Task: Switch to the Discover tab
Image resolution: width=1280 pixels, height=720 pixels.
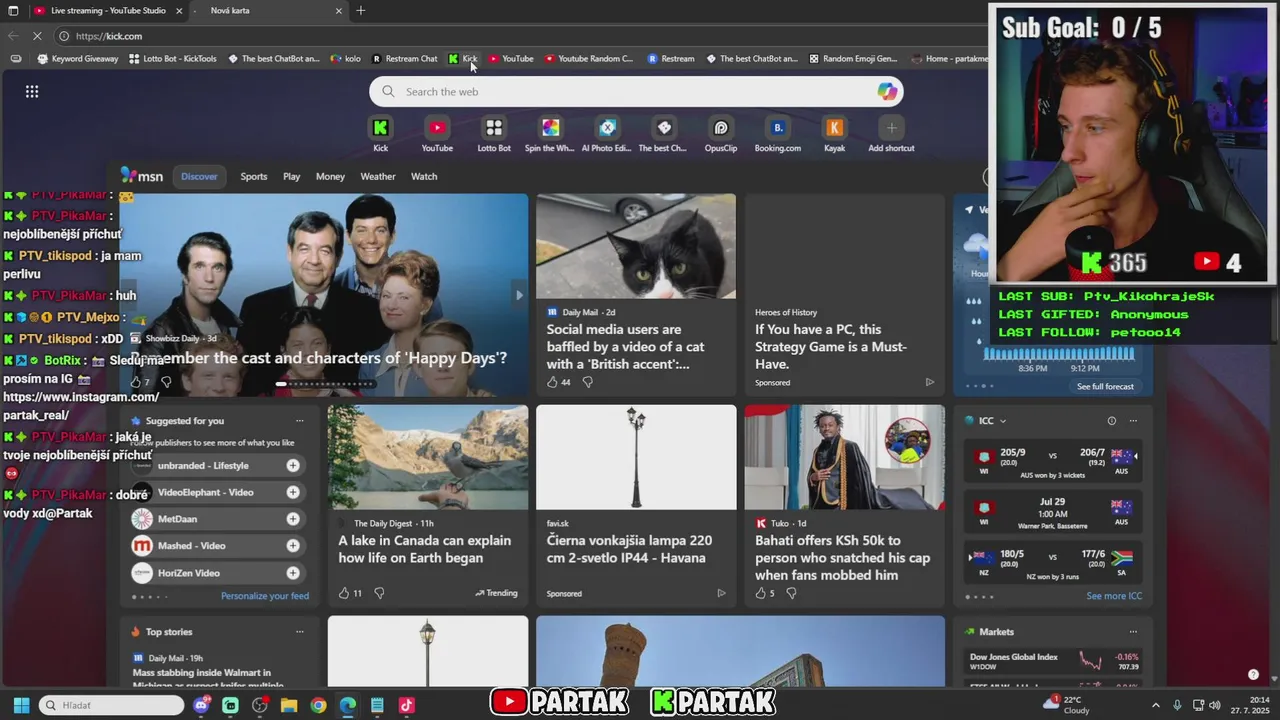Action: click(199, 176)
